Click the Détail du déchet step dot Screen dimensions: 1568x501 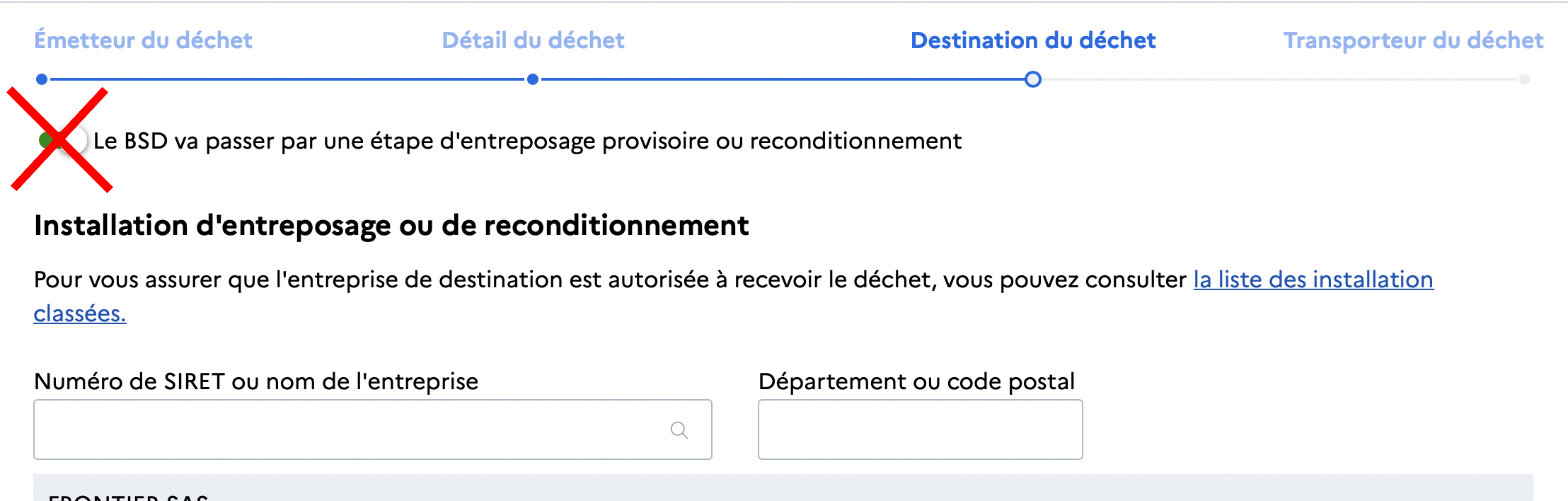click(x=533, y=79)
